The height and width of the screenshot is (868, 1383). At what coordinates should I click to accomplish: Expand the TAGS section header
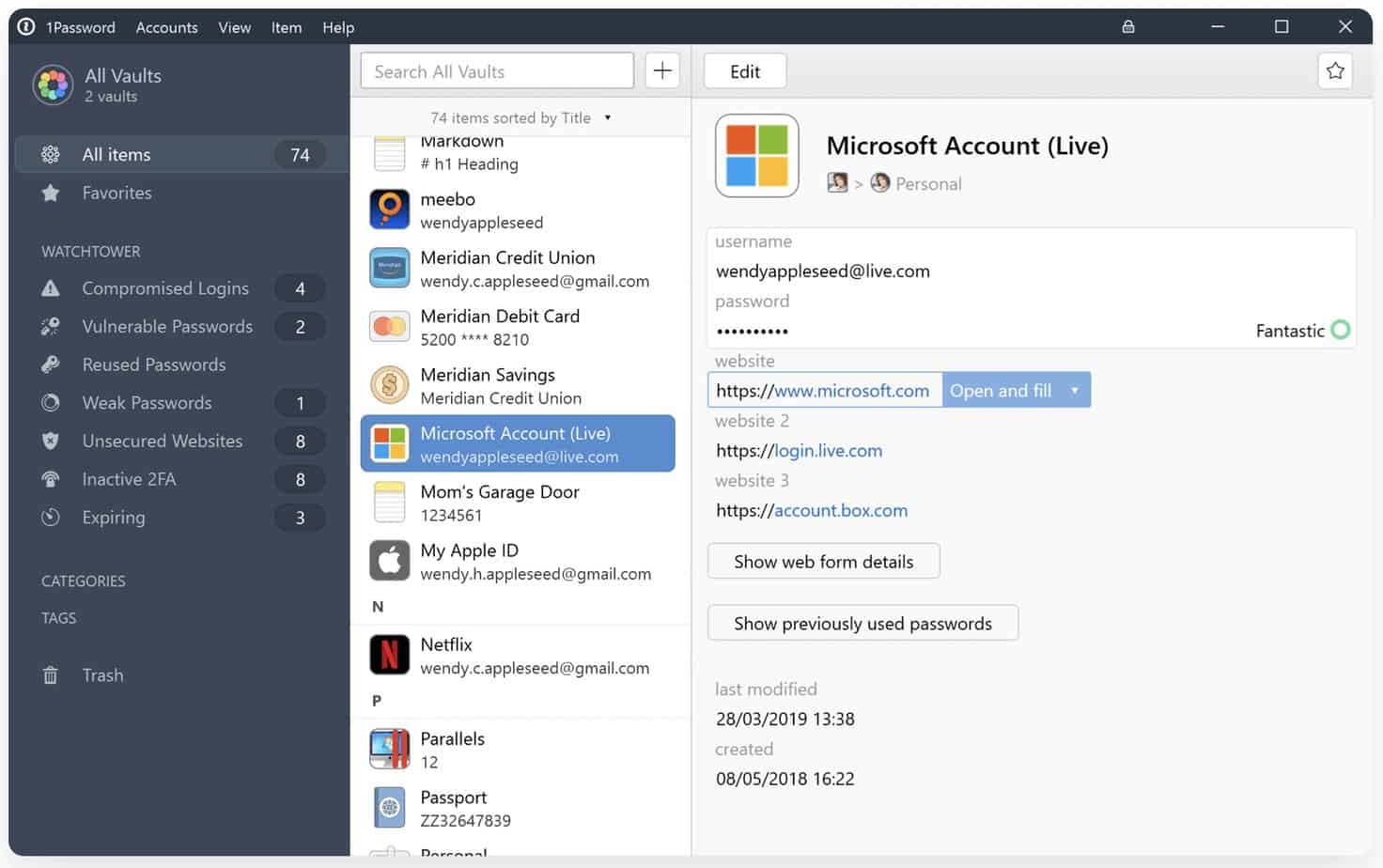click(x=59, y=618)
